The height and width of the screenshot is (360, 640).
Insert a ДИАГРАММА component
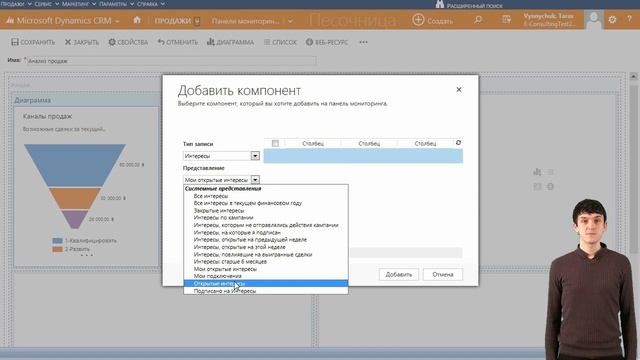tap(230, 42)
